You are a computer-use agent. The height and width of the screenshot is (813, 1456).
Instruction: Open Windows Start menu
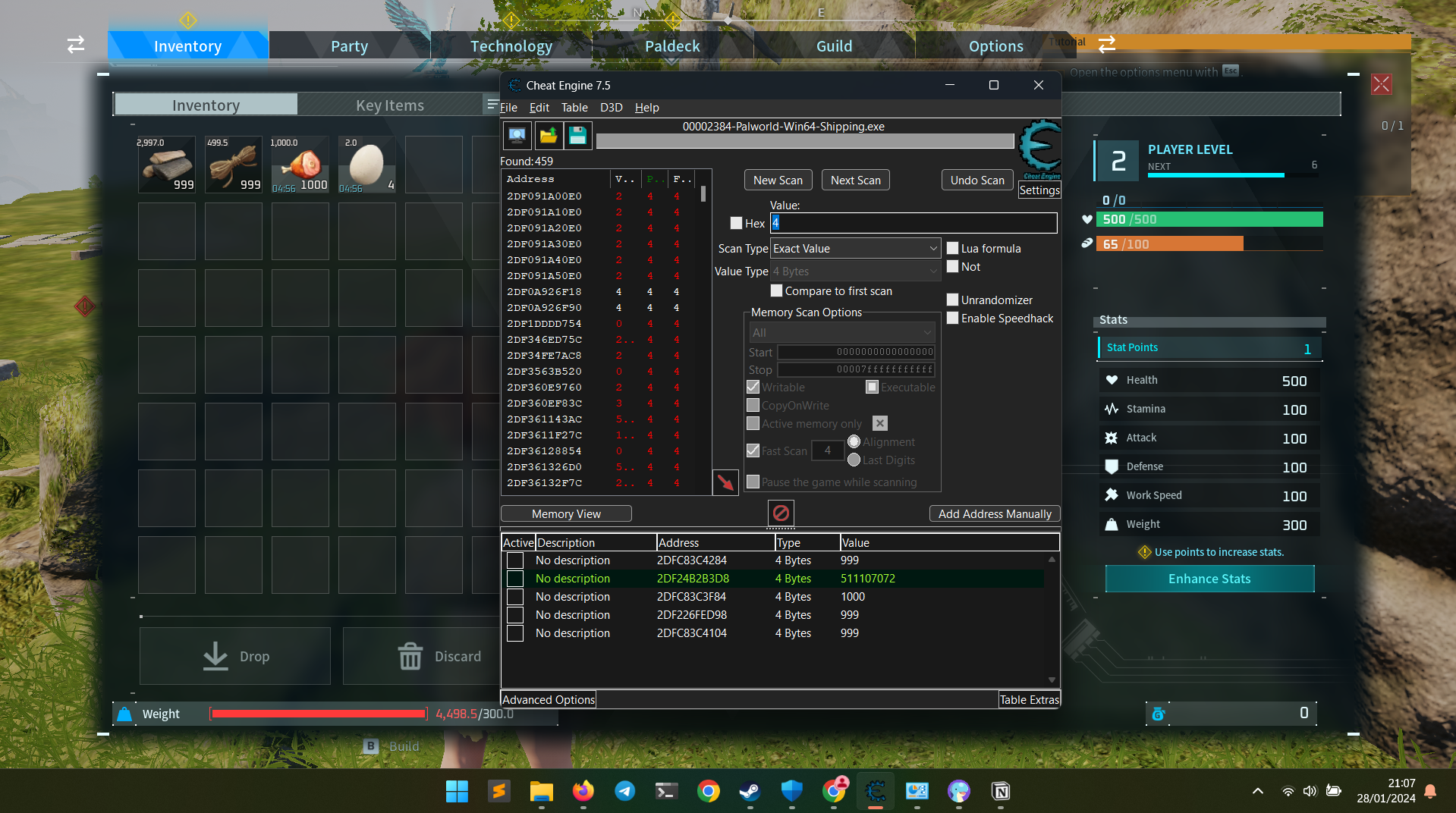click(x=457, y=791)
